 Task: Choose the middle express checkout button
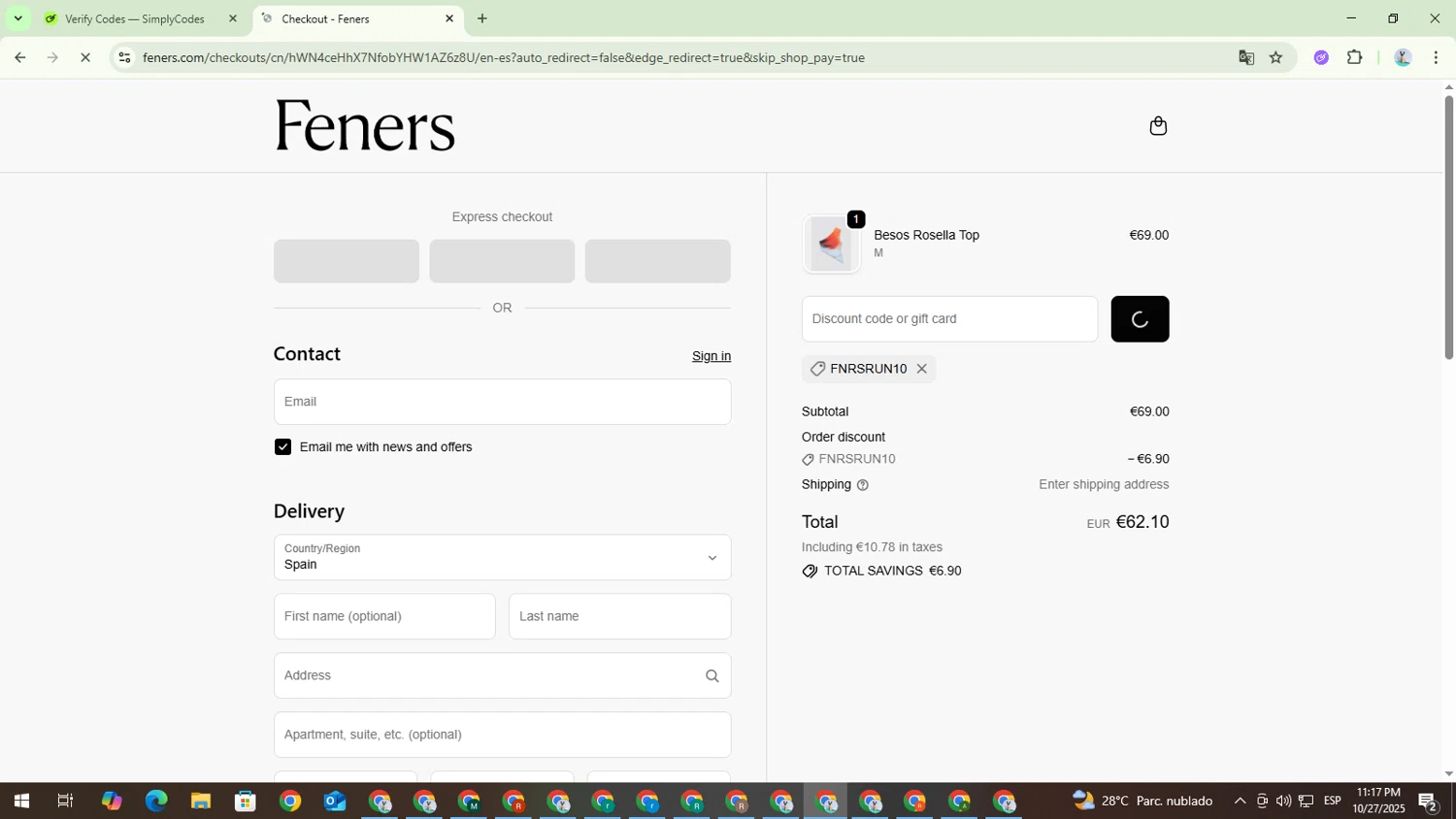502,261
